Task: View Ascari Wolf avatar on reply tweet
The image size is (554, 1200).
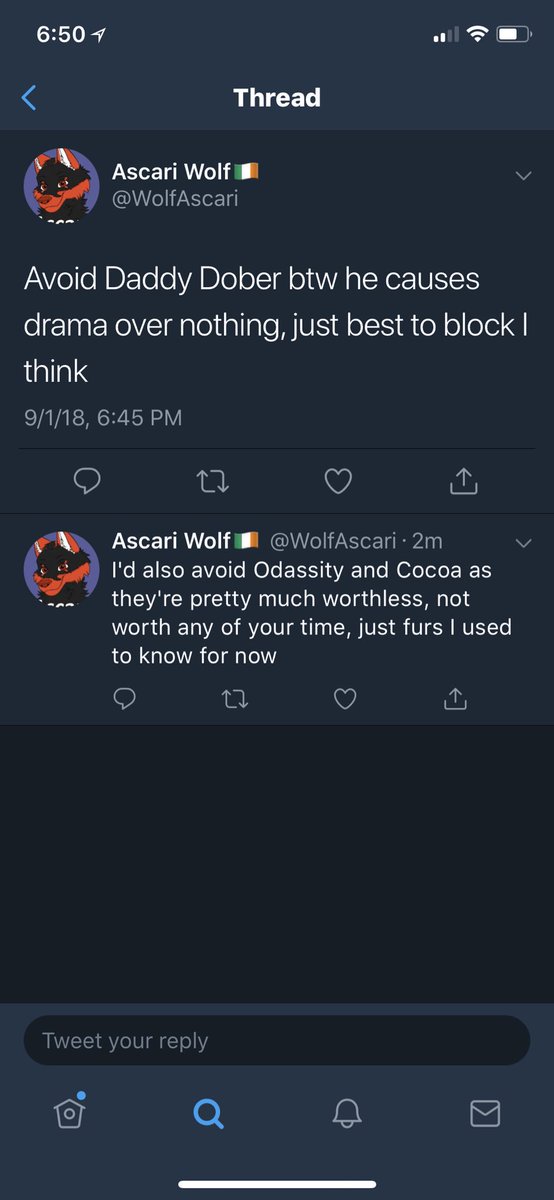Action: point(61,569)
